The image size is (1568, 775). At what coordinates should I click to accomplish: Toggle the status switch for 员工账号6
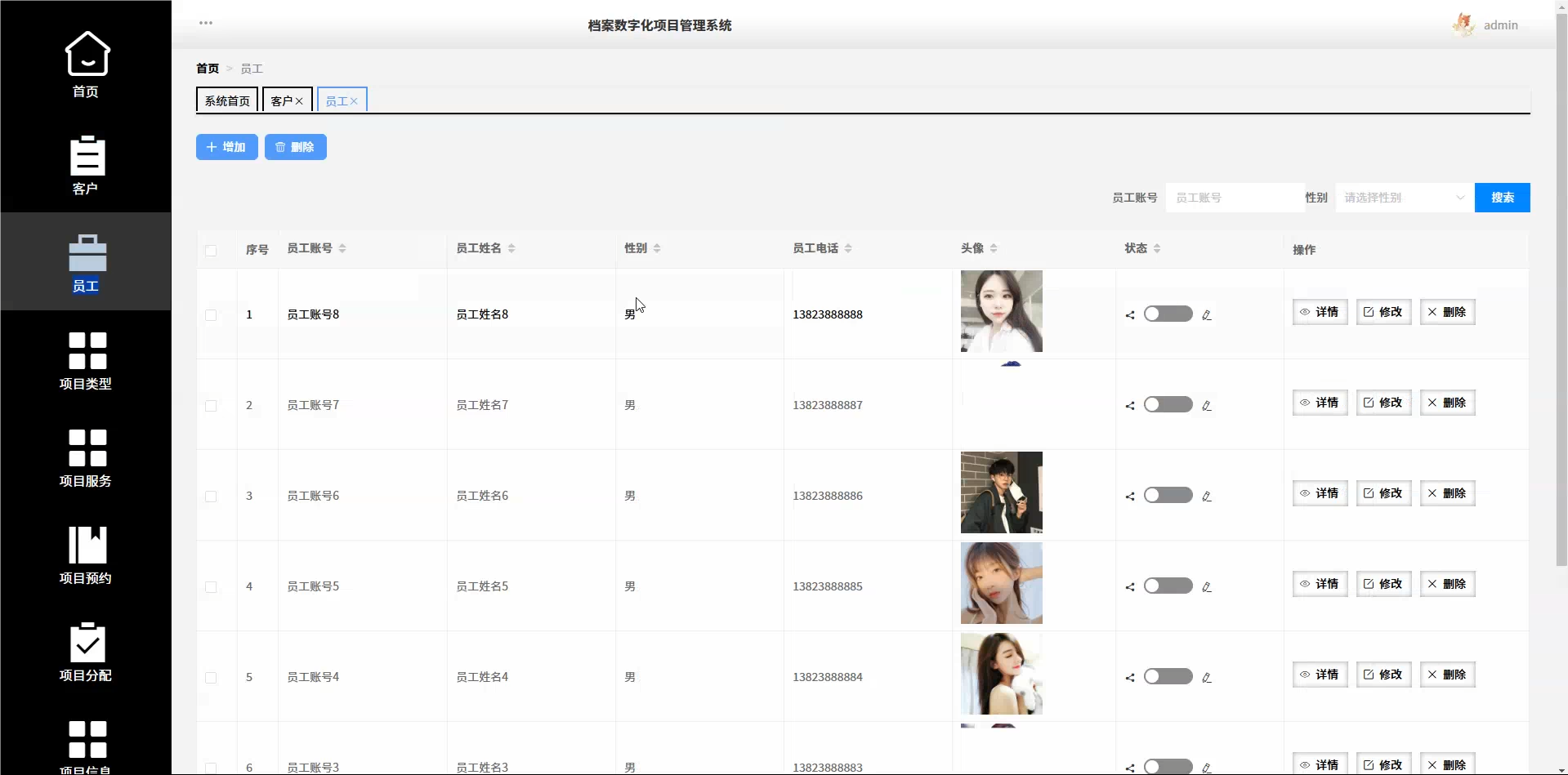1168,495
